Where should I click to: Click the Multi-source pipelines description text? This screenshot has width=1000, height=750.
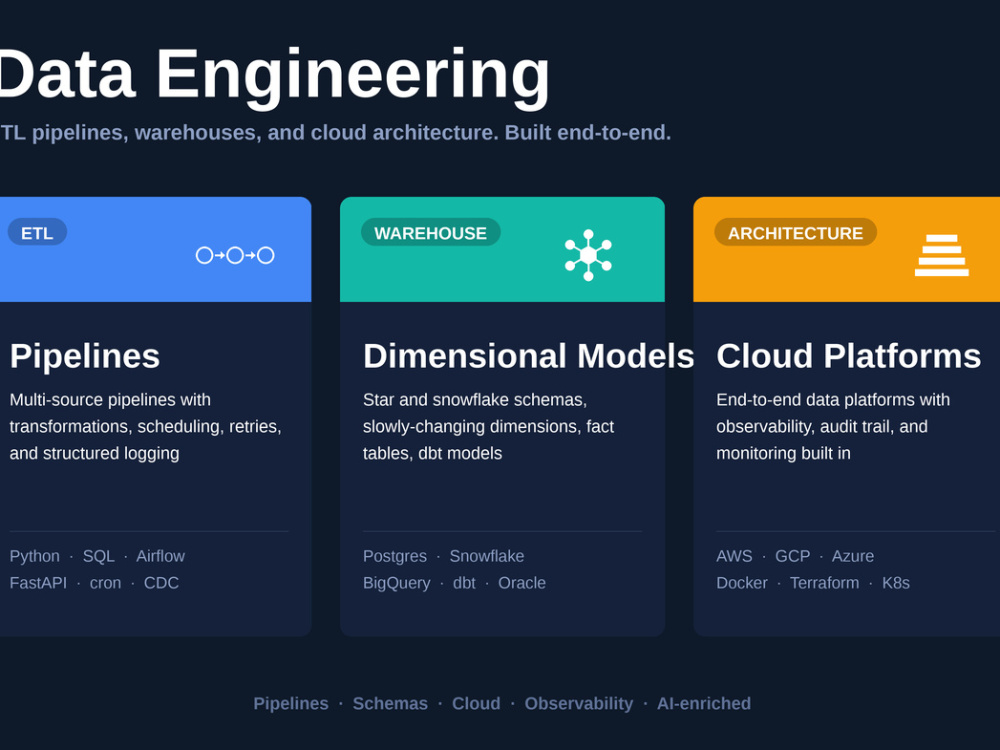[145, 427]
